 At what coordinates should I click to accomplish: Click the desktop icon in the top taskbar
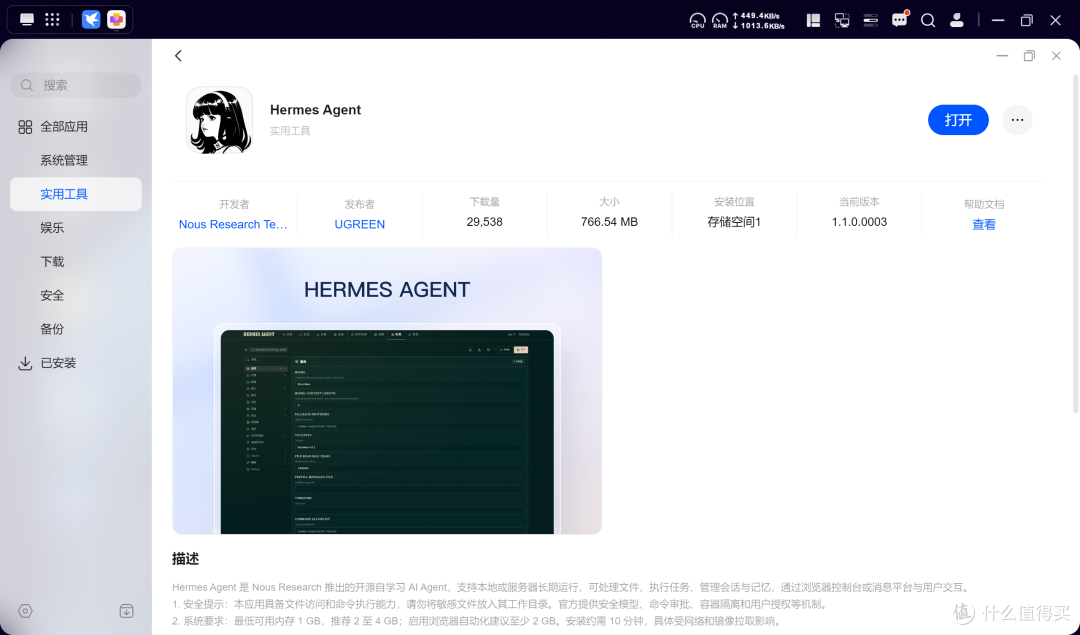(x=27, y=19)
